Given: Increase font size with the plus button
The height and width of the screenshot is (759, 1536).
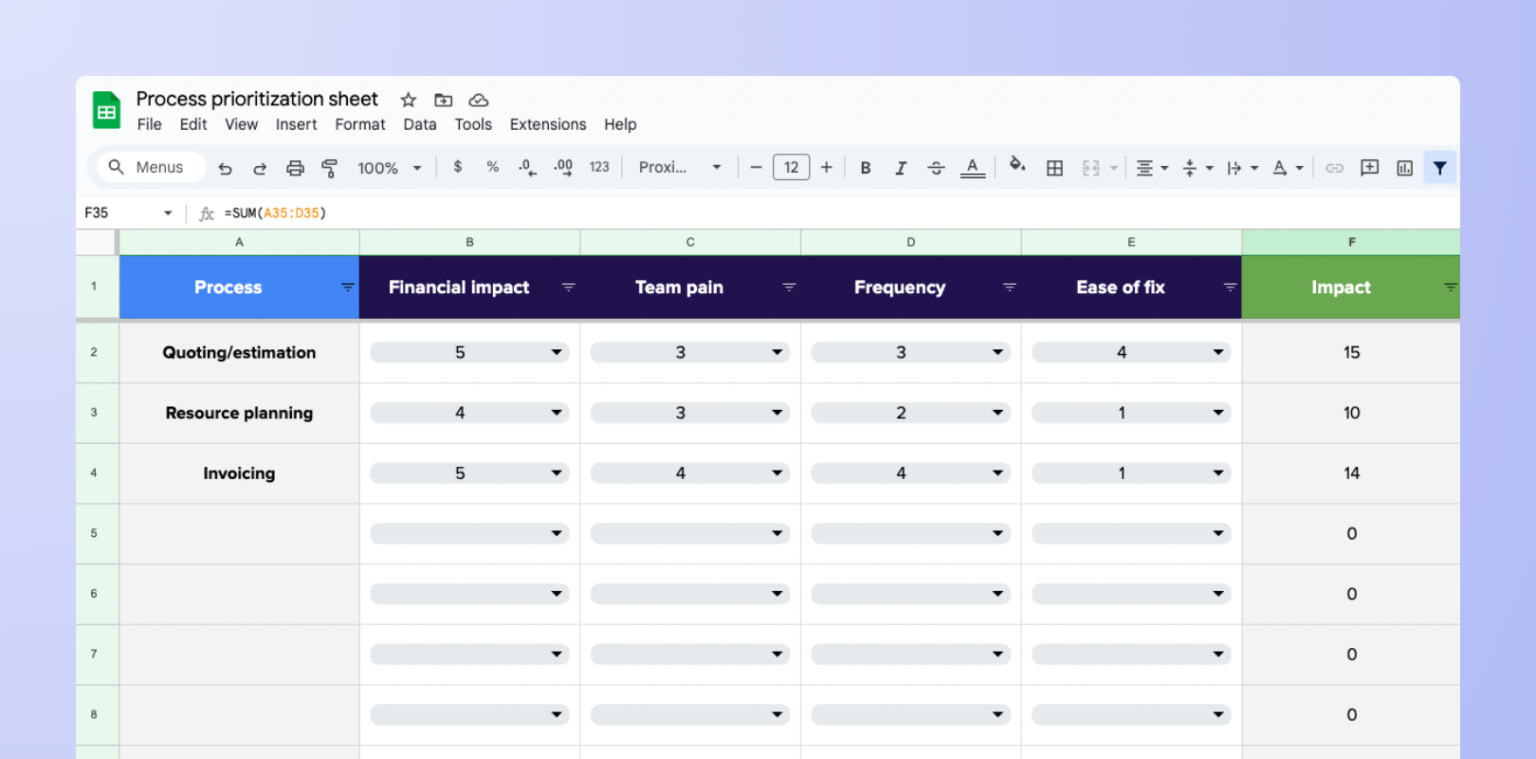Looking at the screenshot, I should pyautogui.click(x=826, y=167).
